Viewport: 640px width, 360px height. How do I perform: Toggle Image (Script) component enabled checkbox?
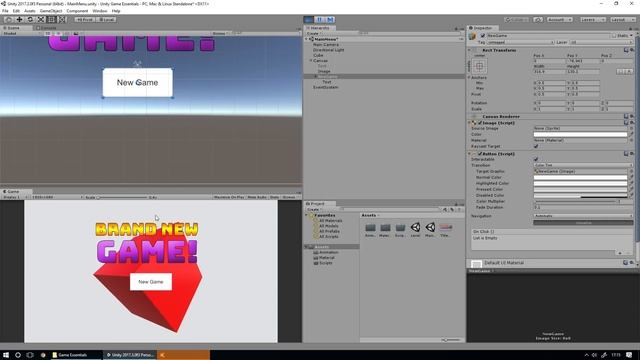(x=480, y=123)
